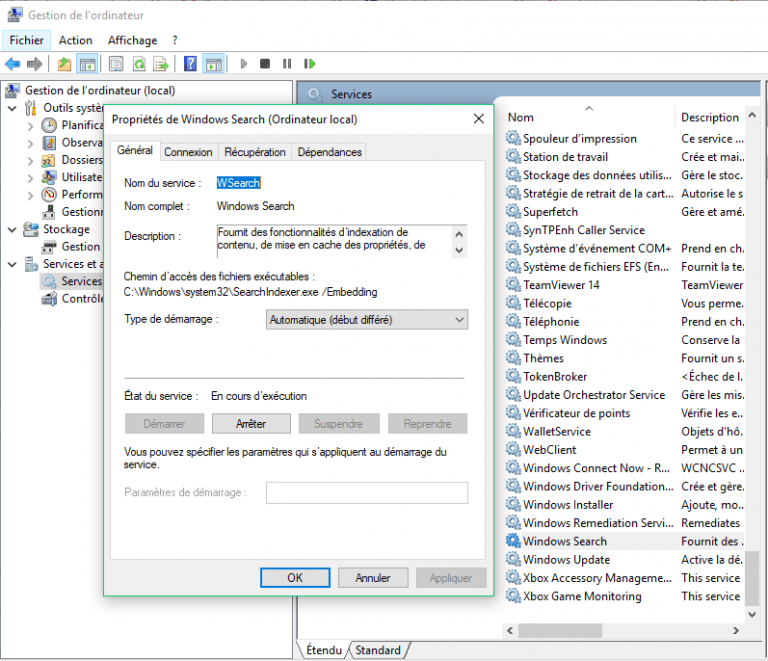Click the Annuler button
768x661 pixels.
pos(373,578)
